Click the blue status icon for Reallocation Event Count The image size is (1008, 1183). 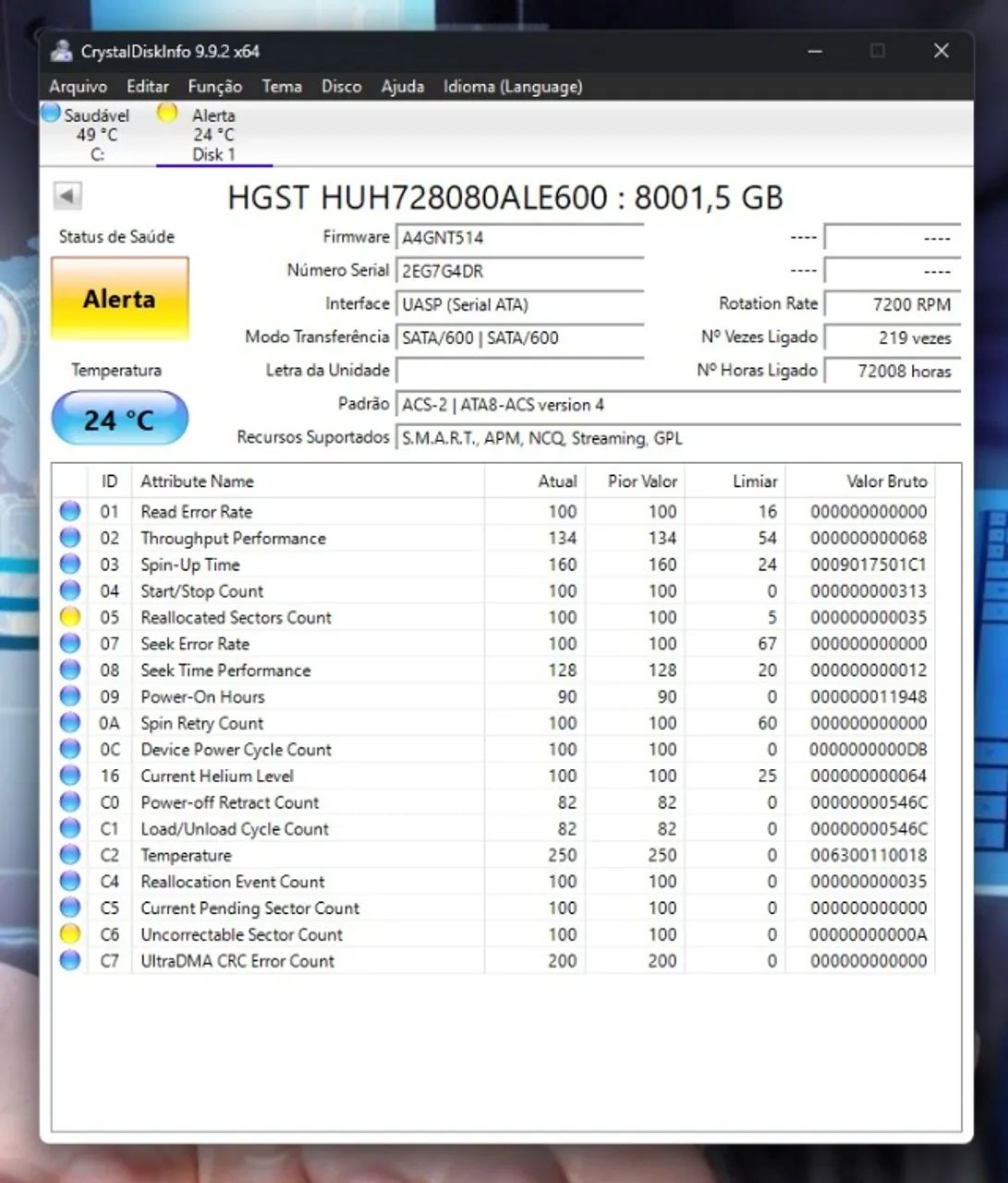coord(70,882)
